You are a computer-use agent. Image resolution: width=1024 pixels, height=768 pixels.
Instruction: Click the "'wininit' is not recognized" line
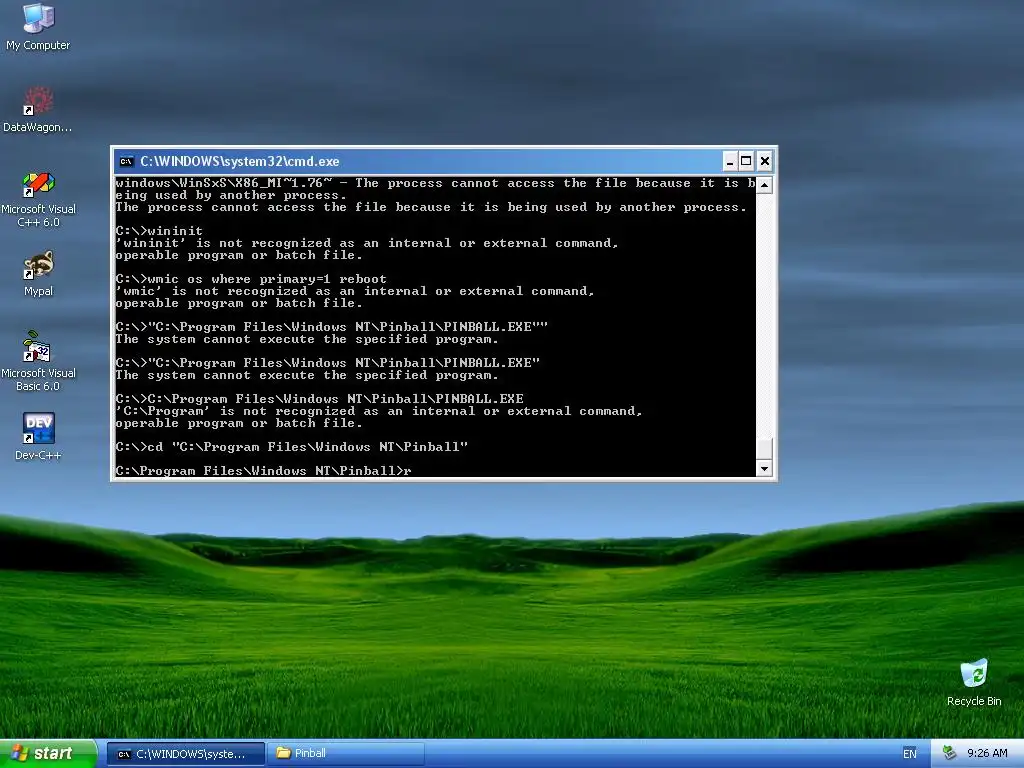coord(367,243)
